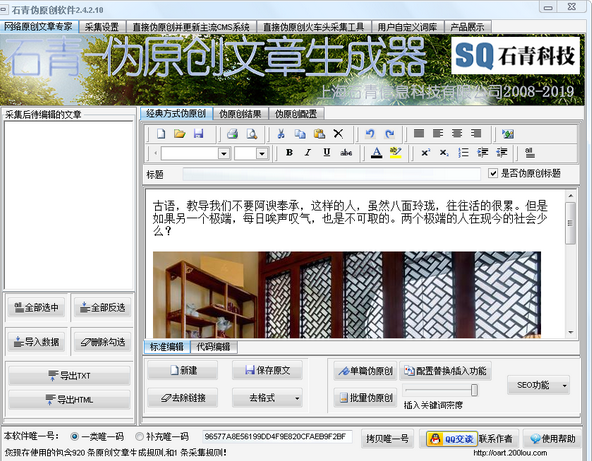Redo the last edit
Viewport: 592px width, 461px height.
[x=390, y=133]
